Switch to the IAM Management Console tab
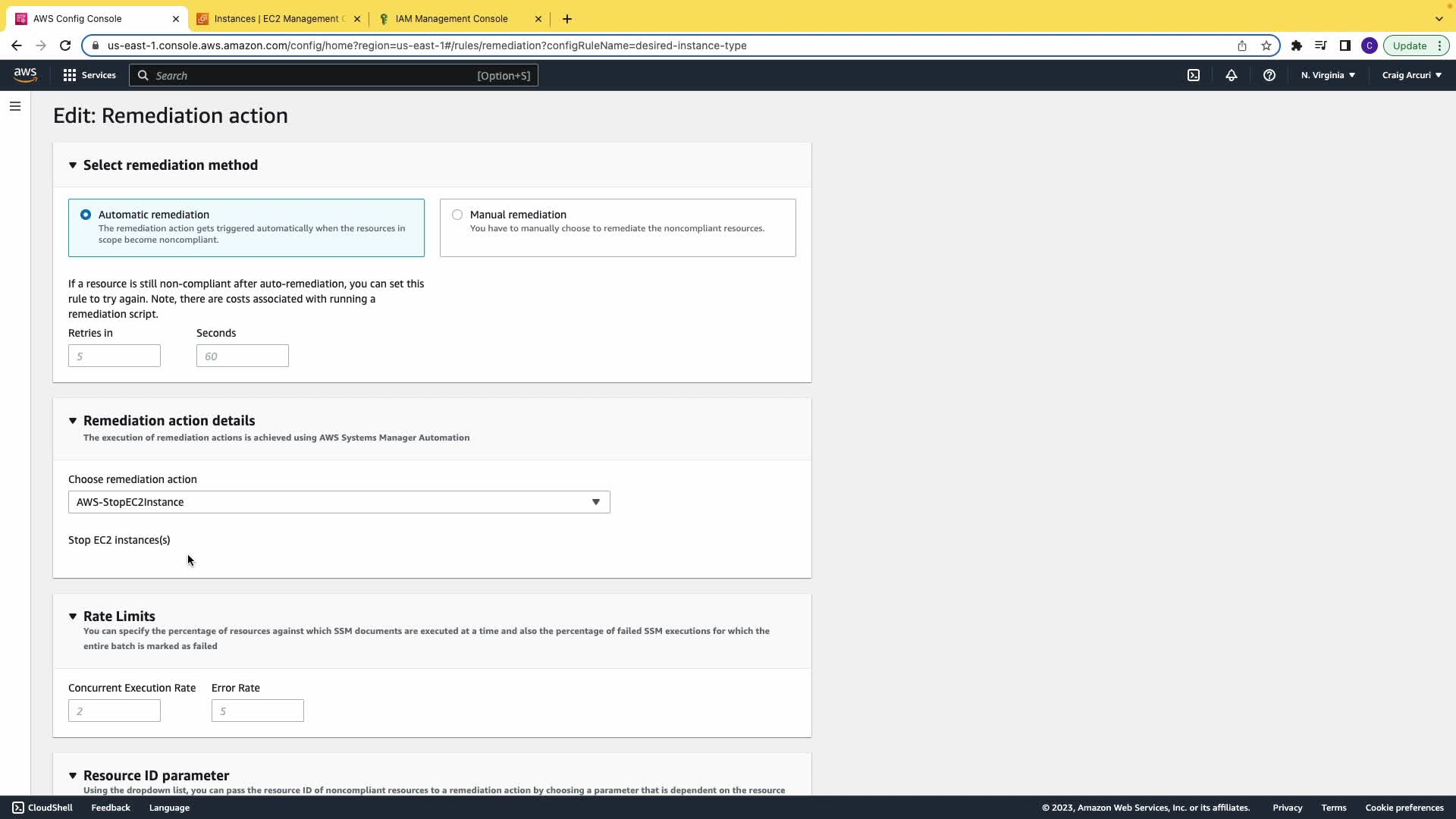This screenshot has height=819, width=1456. point(451,19)
